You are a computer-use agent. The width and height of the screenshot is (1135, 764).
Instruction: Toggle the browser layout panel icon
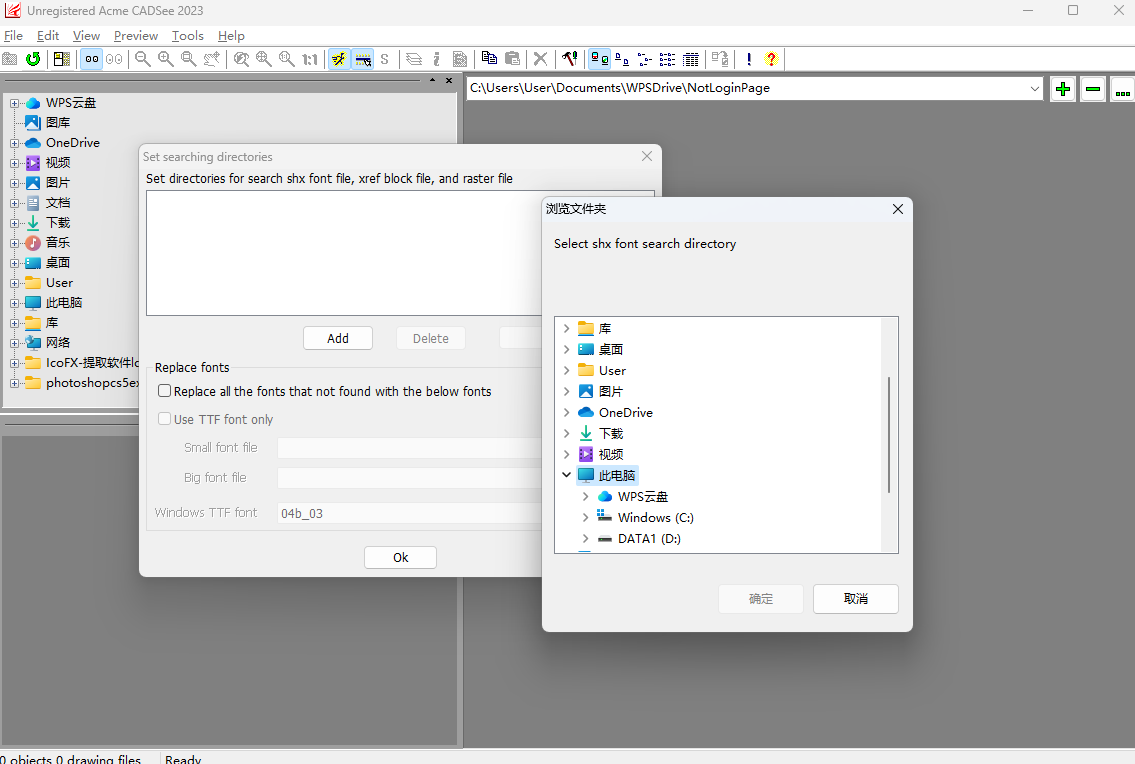tap(62, 59)
